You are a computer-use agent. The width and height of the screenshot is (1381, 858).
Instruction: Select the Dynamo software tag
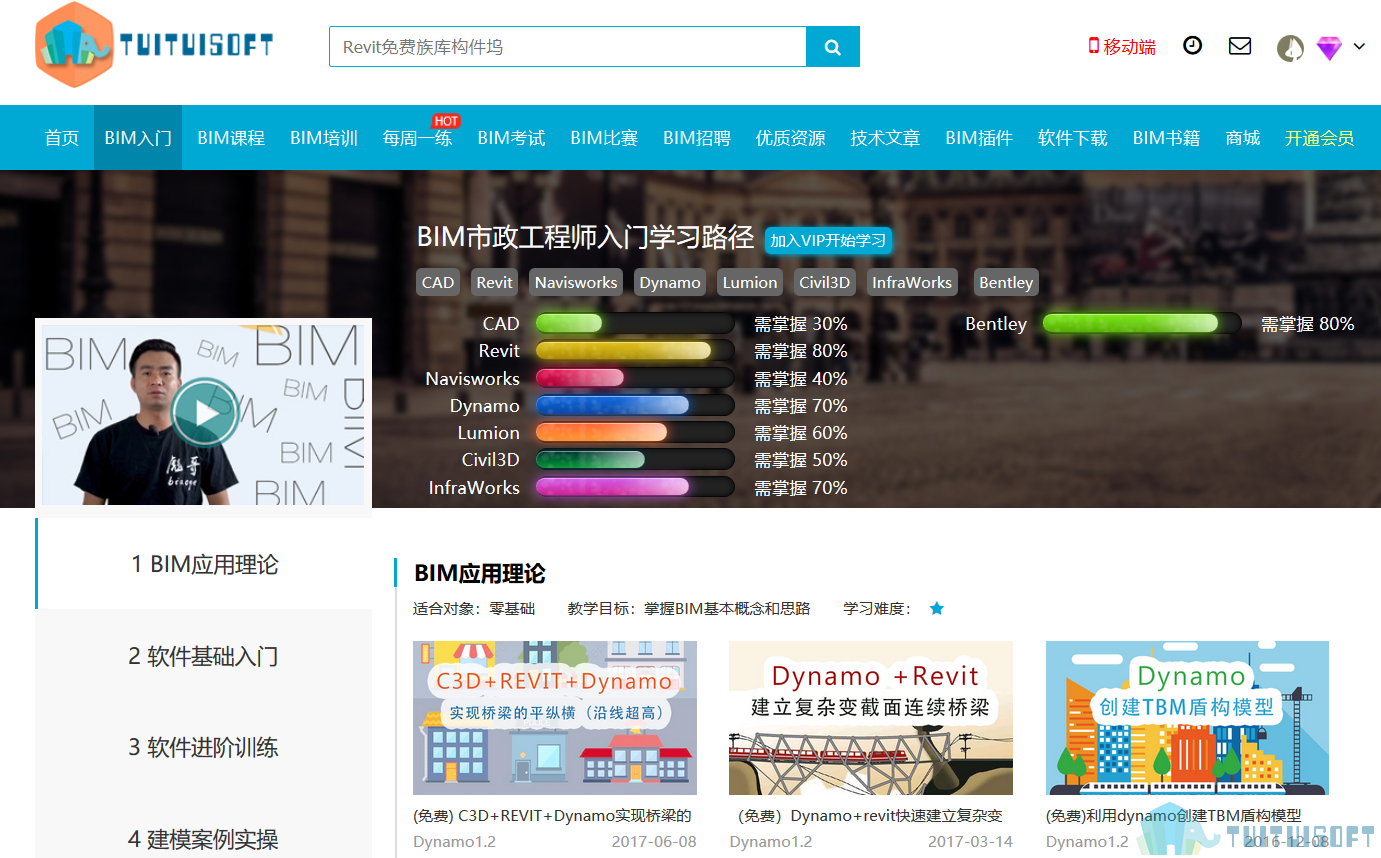pos(670,282)
